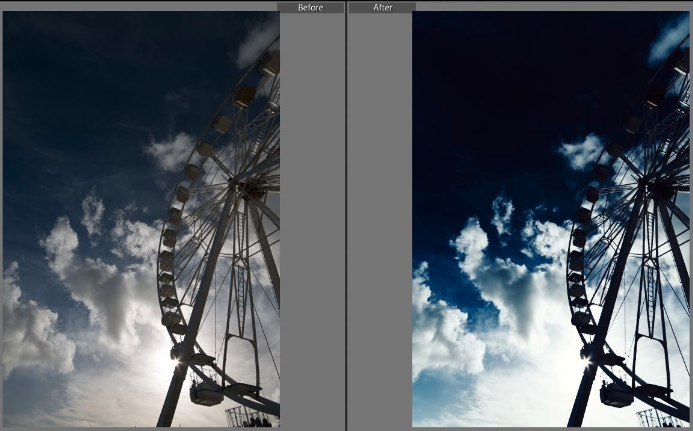This screenshot has width=693, height=431.
Task: Click the After label
Action: [382, 8]
